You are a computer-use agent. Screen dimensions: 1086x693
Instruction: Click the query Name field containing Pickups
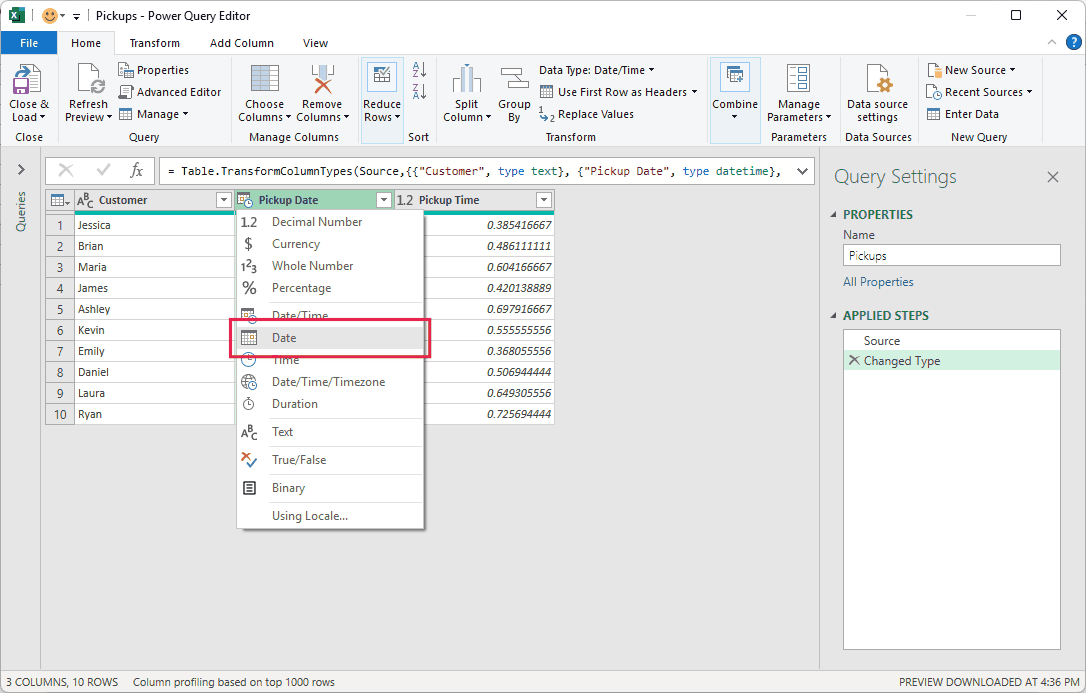pyautogui.click(x=952, y=255)
